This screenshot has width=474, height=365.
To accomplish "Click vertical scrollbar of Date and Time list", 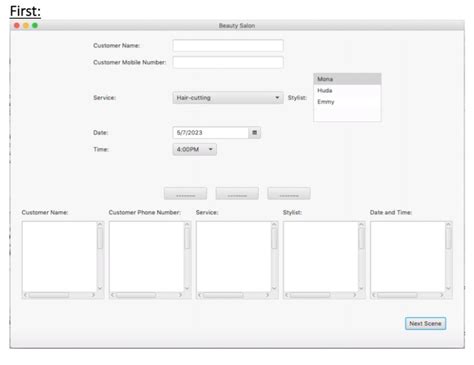I will tap(449, 256).
